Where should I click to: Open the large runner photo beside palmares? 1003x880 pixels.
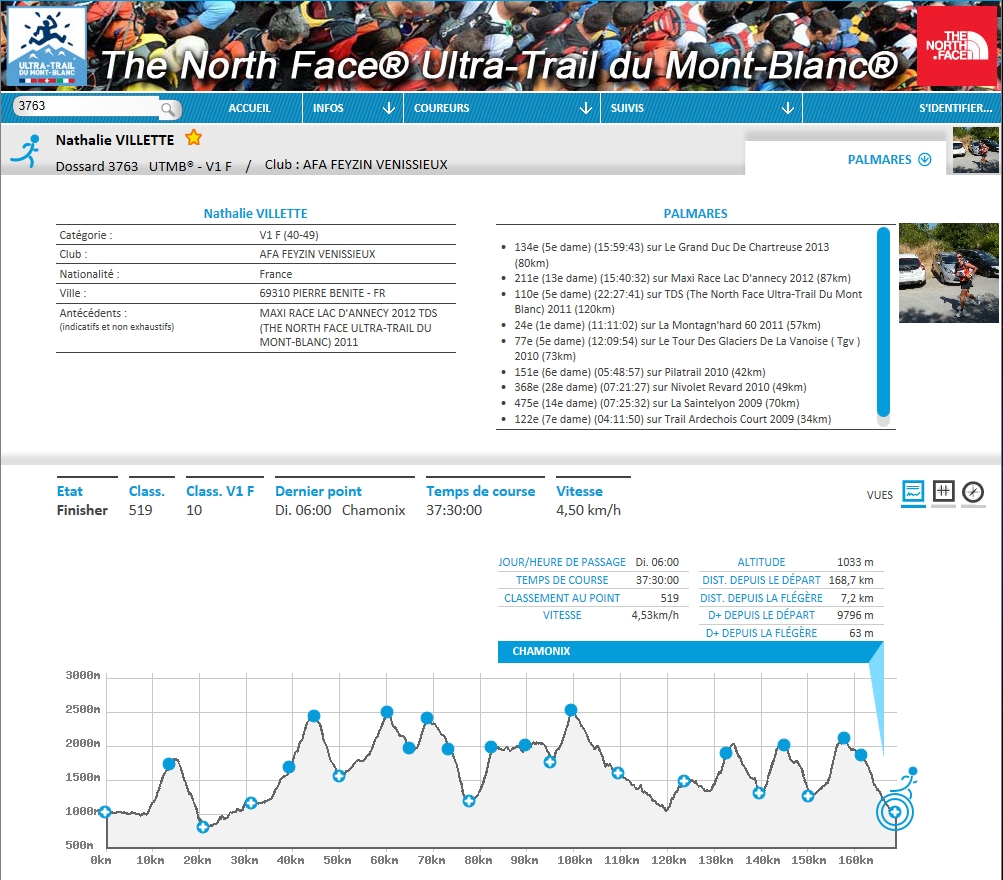pyautogui.click(x=948, y=272)
